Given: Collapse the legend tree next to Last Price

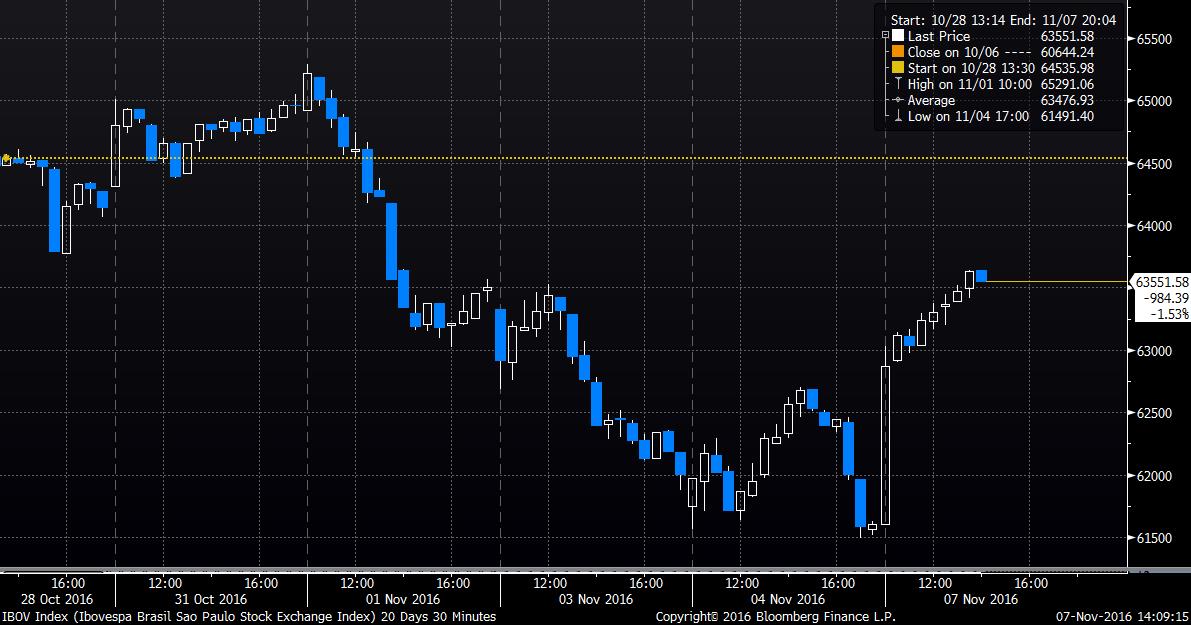Looking at the screenshot, I should coord(885,36).
